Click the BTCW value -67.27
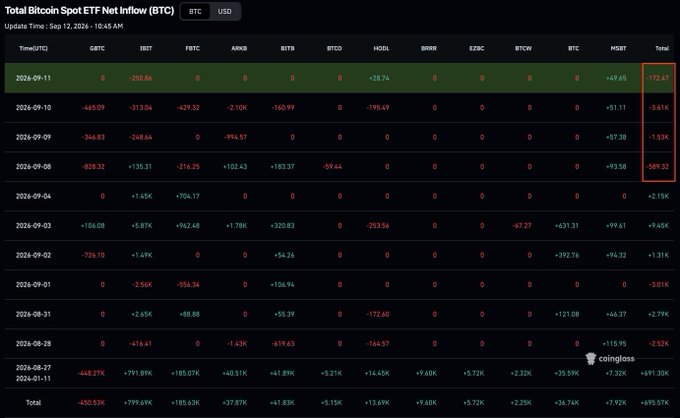Screen dimensions: 680x418 [x=522, y=225]
